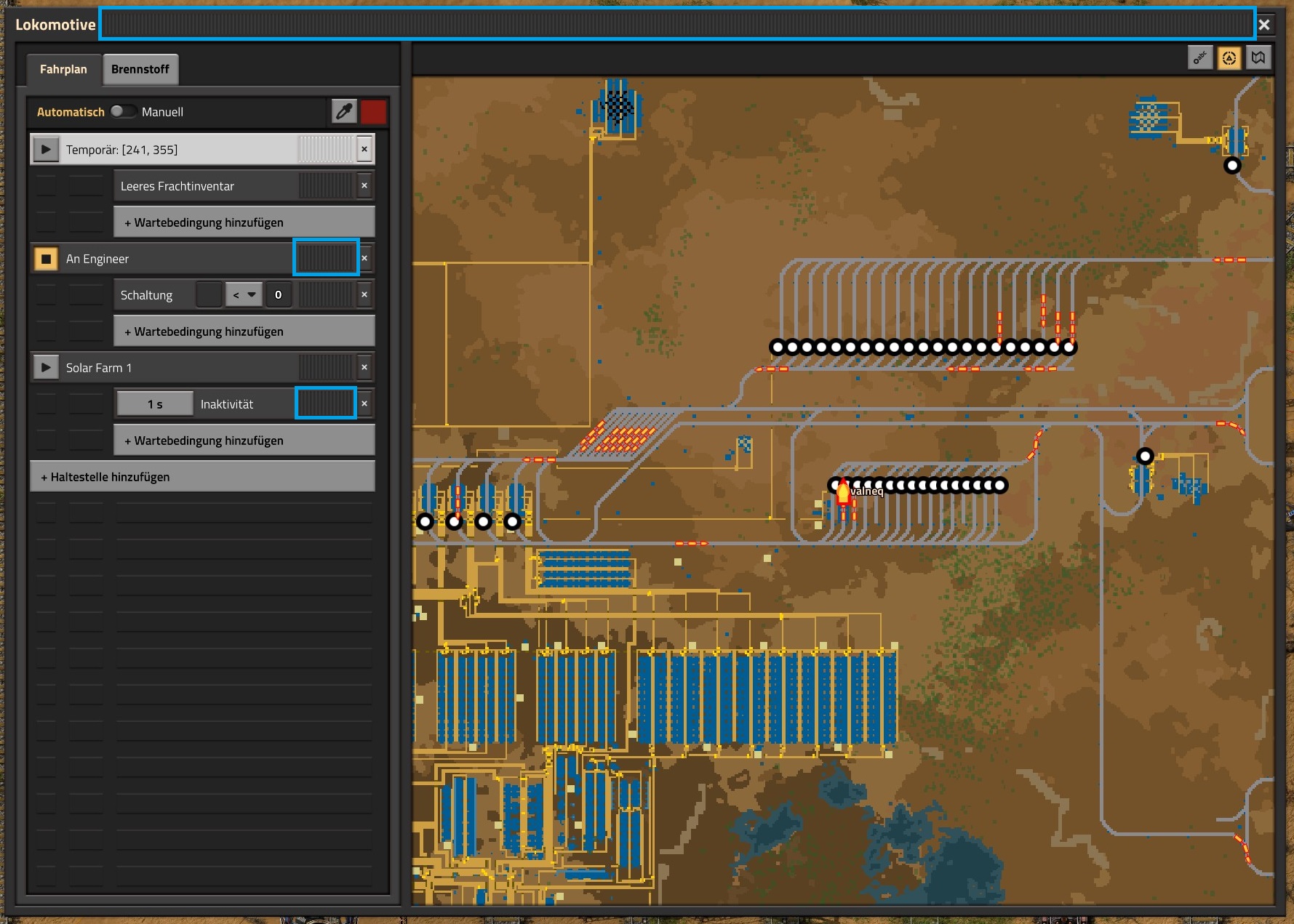Click the signal selection slot for Schaltung
The image size is (1294, 924).
click(209, 295)
